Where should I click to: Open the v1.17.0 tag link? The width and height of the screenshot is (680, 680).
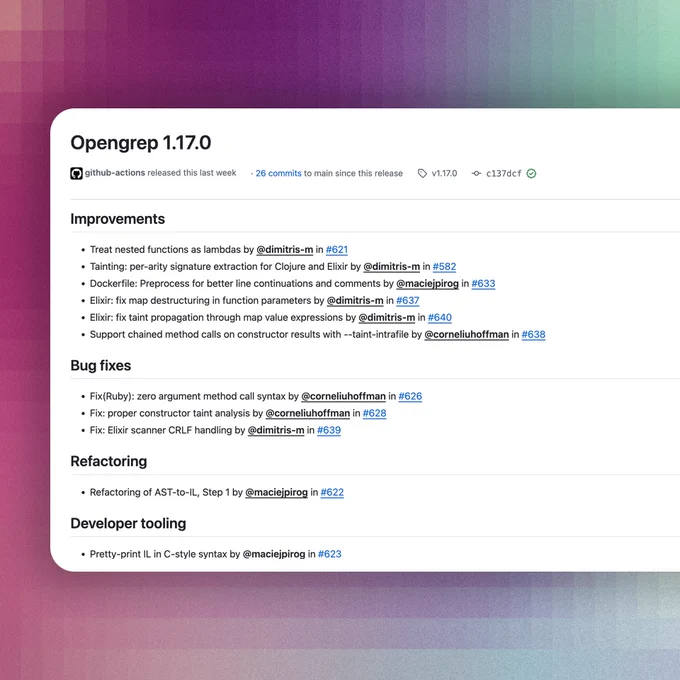pos(445,173)
